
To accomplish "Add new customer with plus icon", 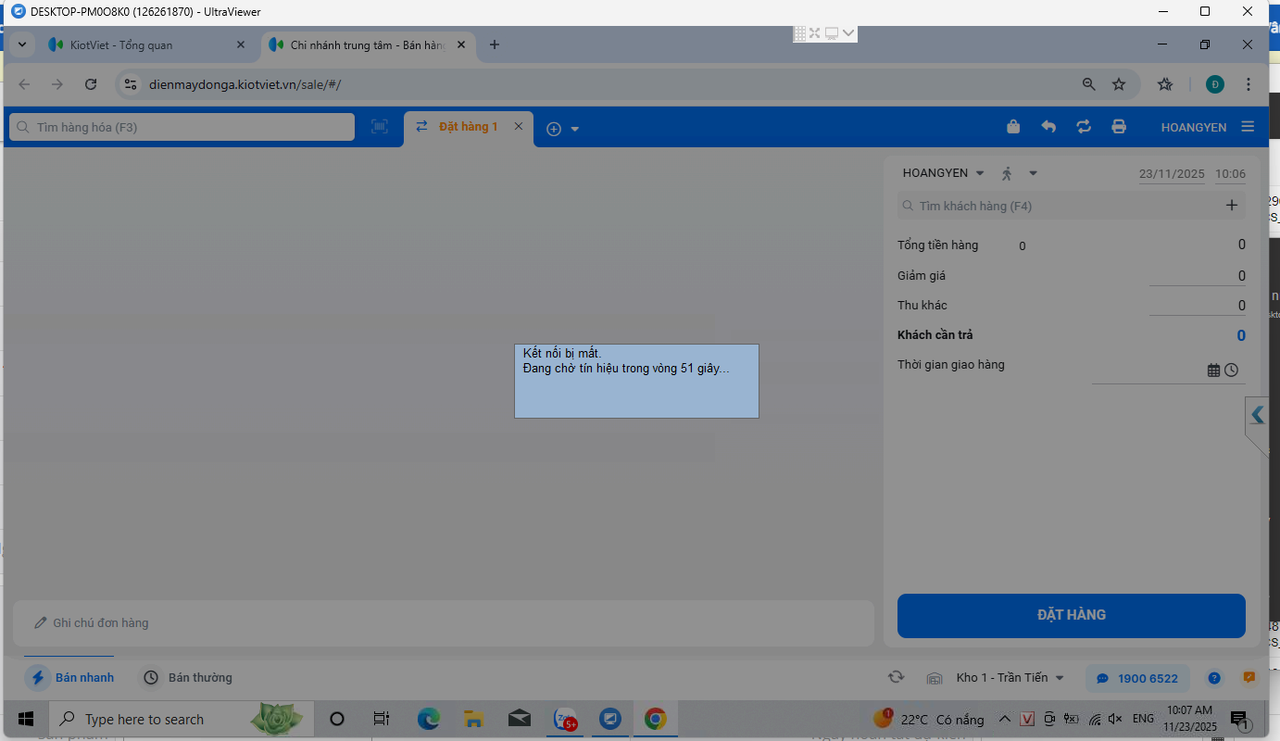I will [x=1231, y=206].
